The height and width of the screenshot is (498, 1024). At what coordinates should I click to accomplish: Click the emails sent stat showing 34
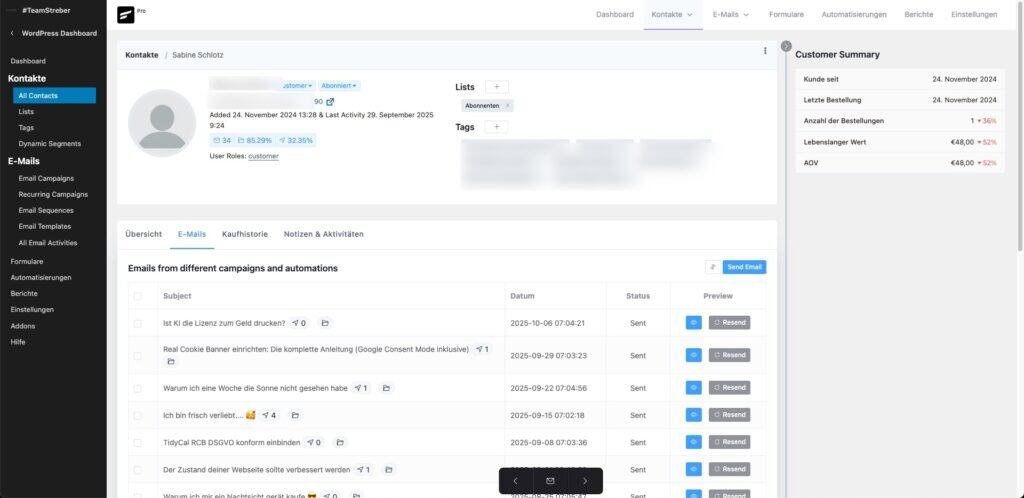coord(221,140)
